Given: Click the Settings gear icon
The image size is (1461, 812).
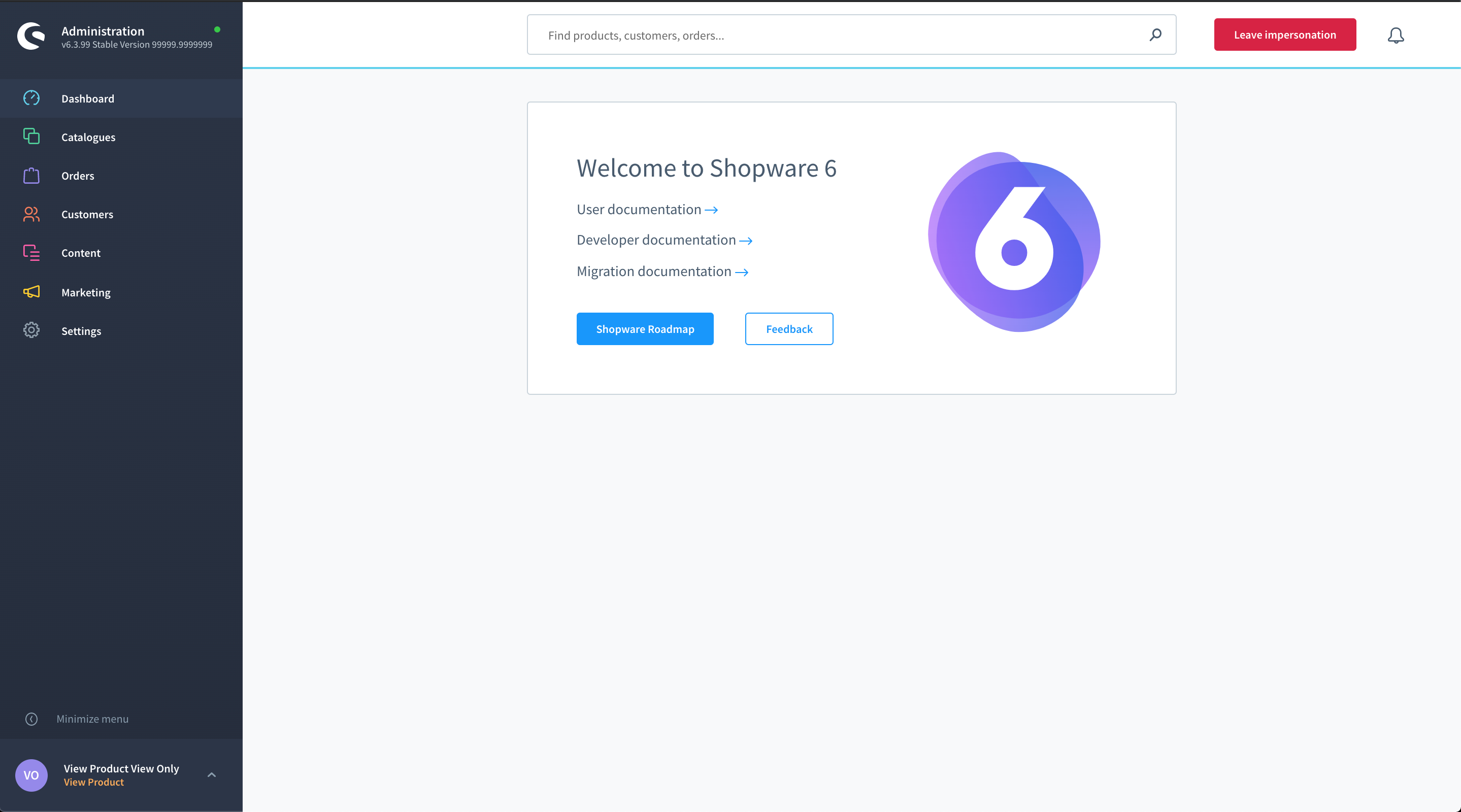Looking at the screenshot, I should click(x=31, y=330).
